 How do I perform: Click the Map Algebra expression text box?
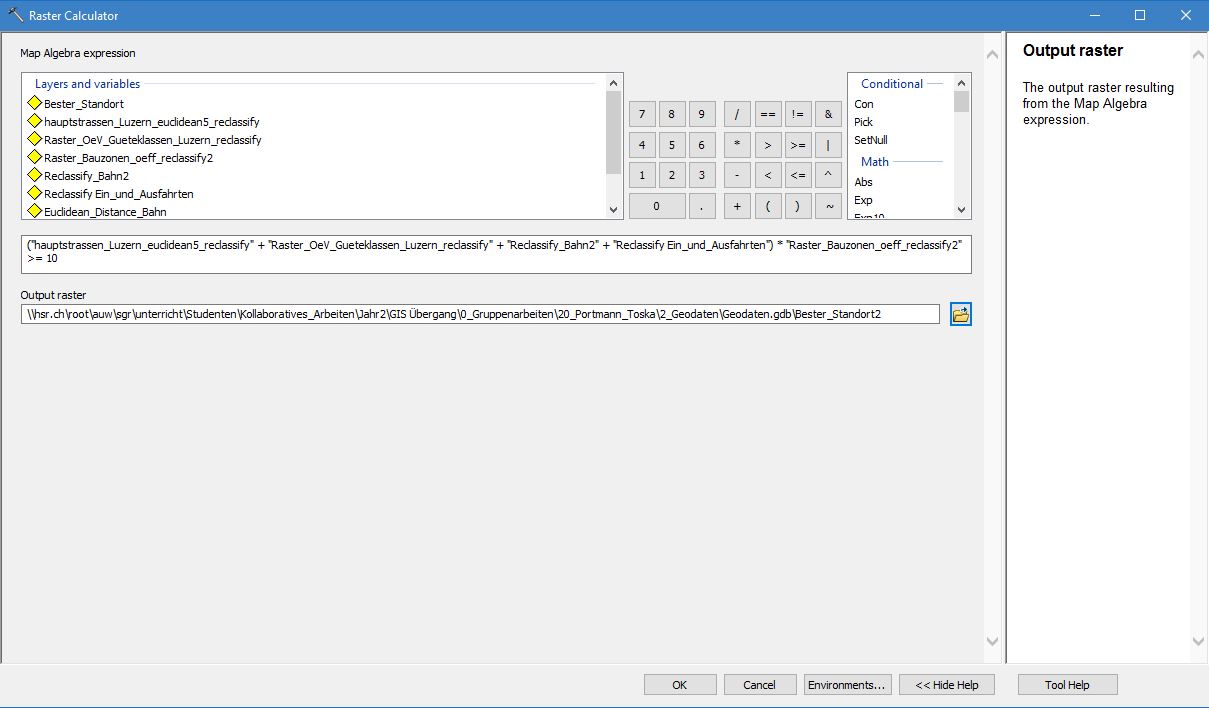pos(495,253)
